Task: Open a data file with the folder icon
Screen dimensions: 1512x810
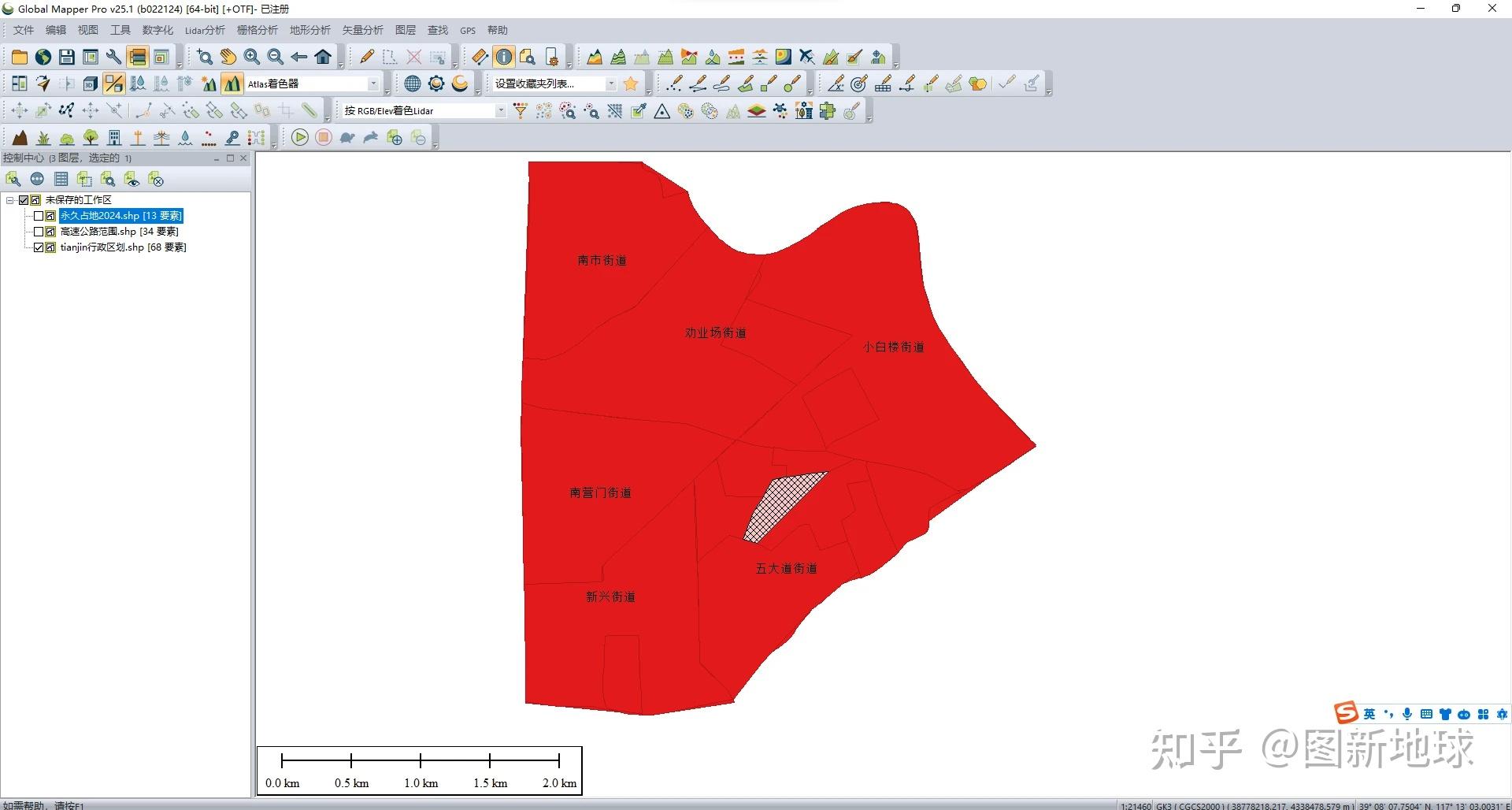Action: [x=20, y=57]
